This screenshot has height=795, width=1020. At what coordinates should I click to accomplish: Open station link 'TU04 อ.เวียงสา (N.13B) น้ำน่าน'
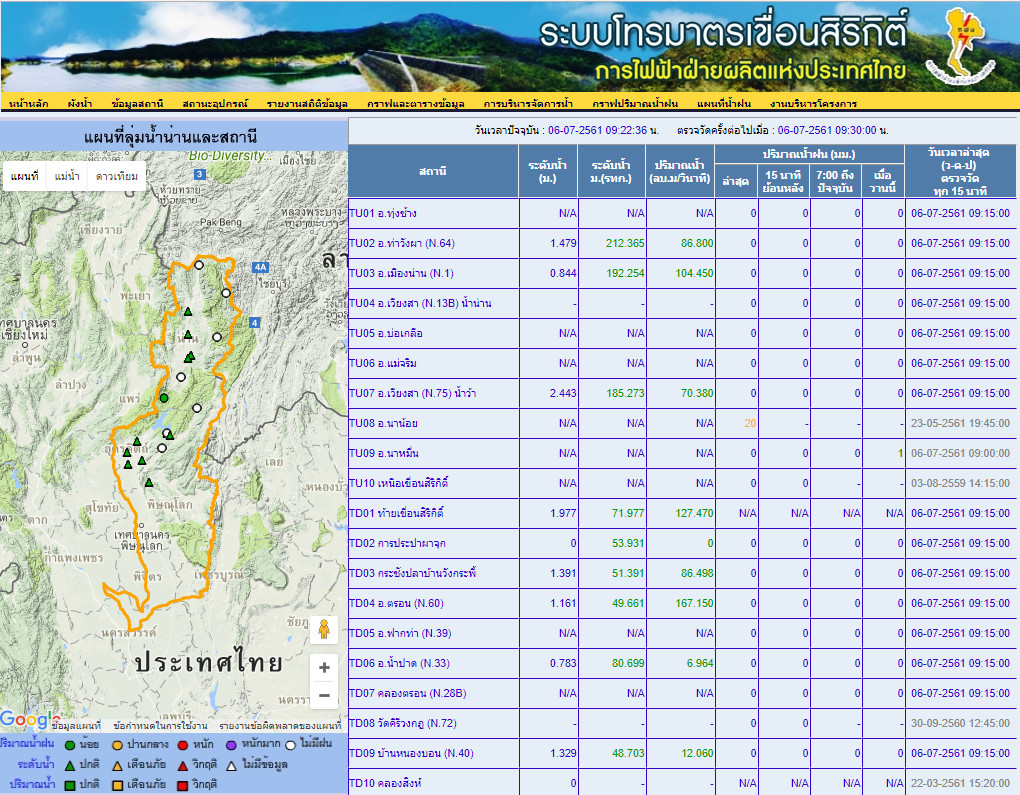click(x=420, y=303)
